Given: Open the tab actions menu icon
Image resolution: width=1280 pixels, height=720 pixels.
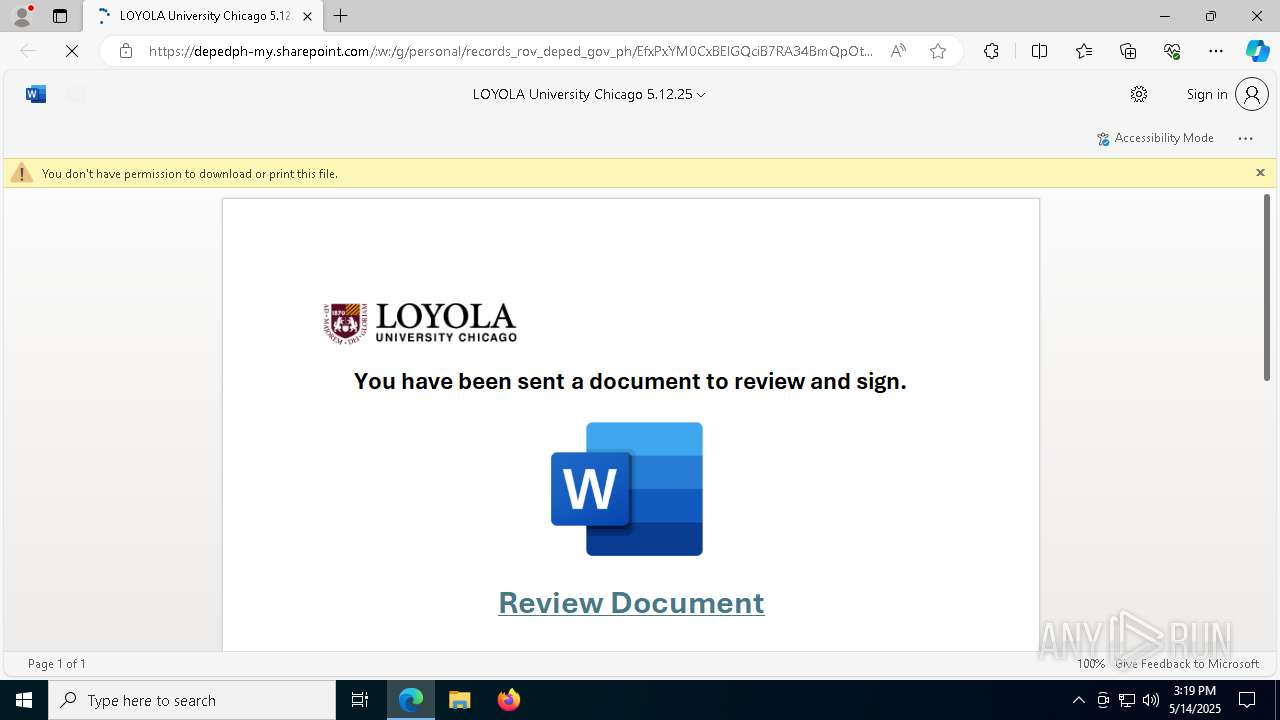Looking at the screenshot, I should tap(60, 16).
